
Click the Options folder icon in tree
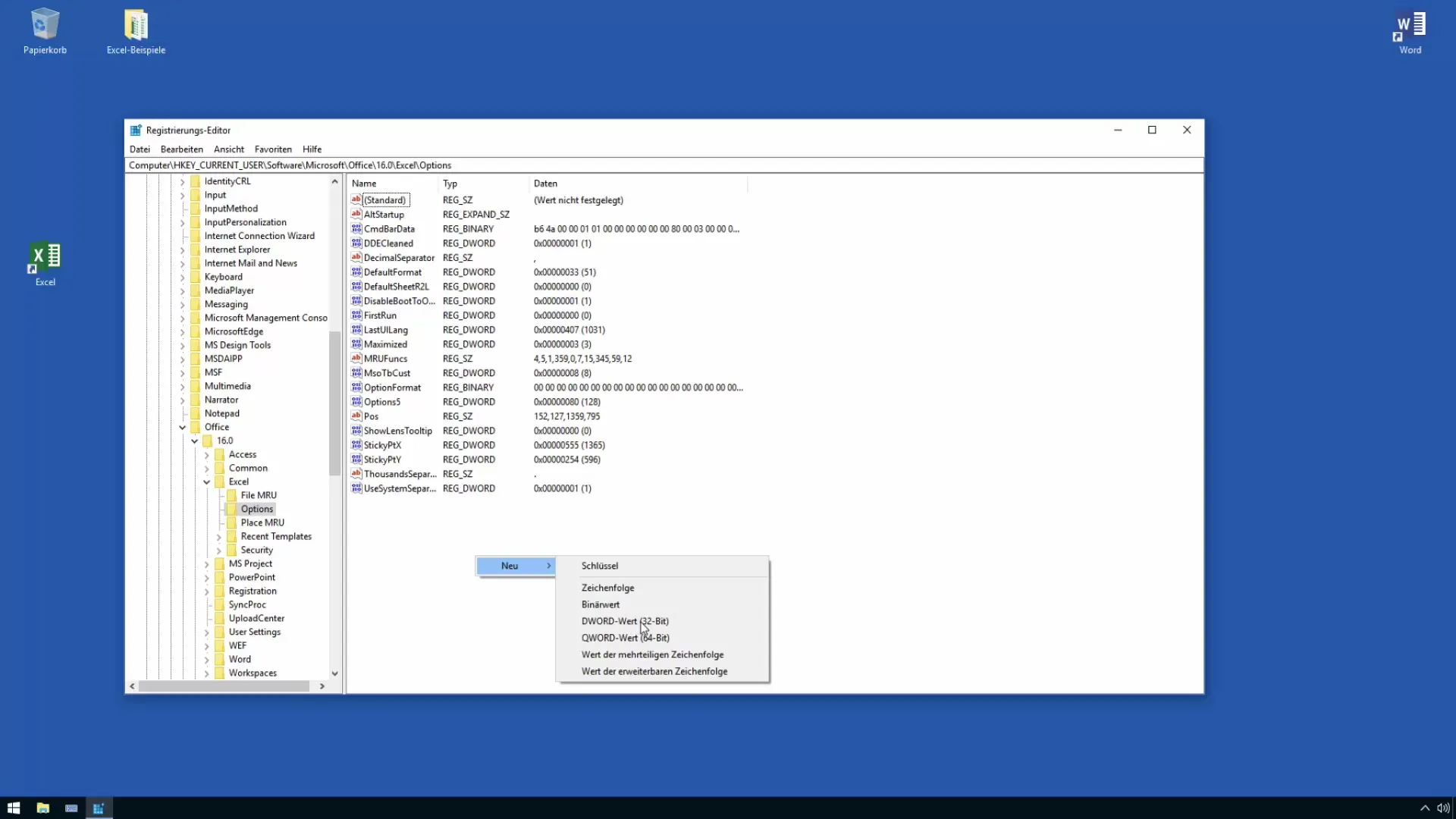232,509
